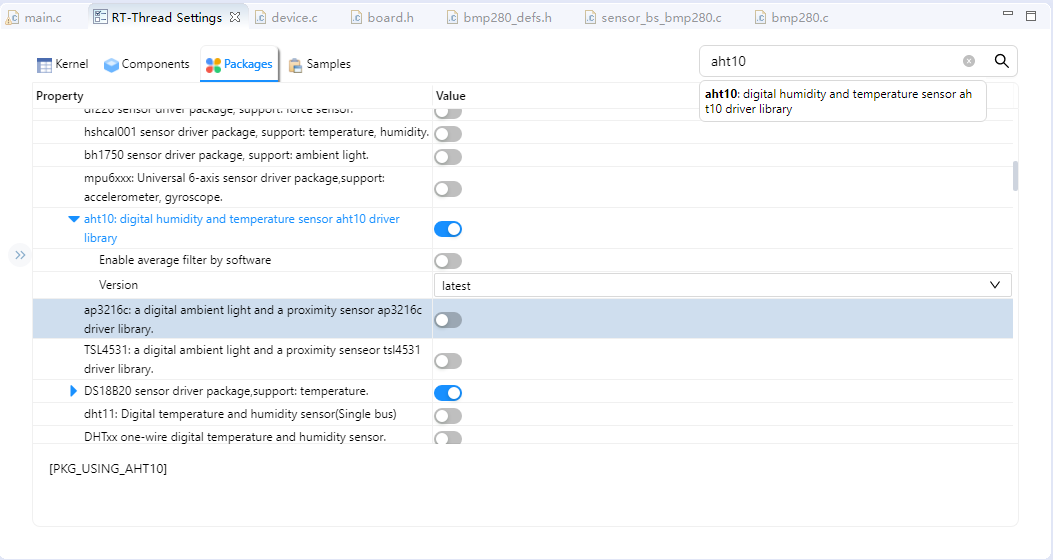Close the RT-Thread Settings tab

pyautogui.click(x=235, y=17)
